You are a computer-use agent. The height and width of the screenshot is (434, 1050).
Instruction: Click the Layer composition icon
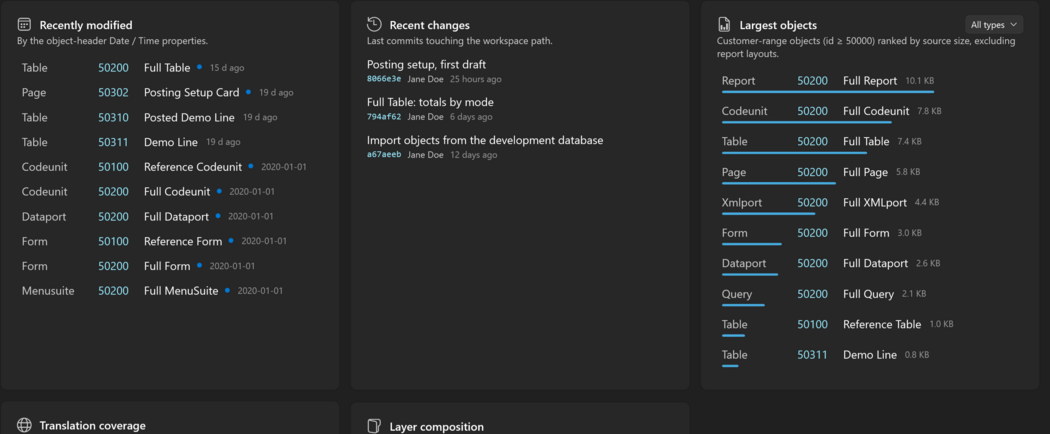374,426
